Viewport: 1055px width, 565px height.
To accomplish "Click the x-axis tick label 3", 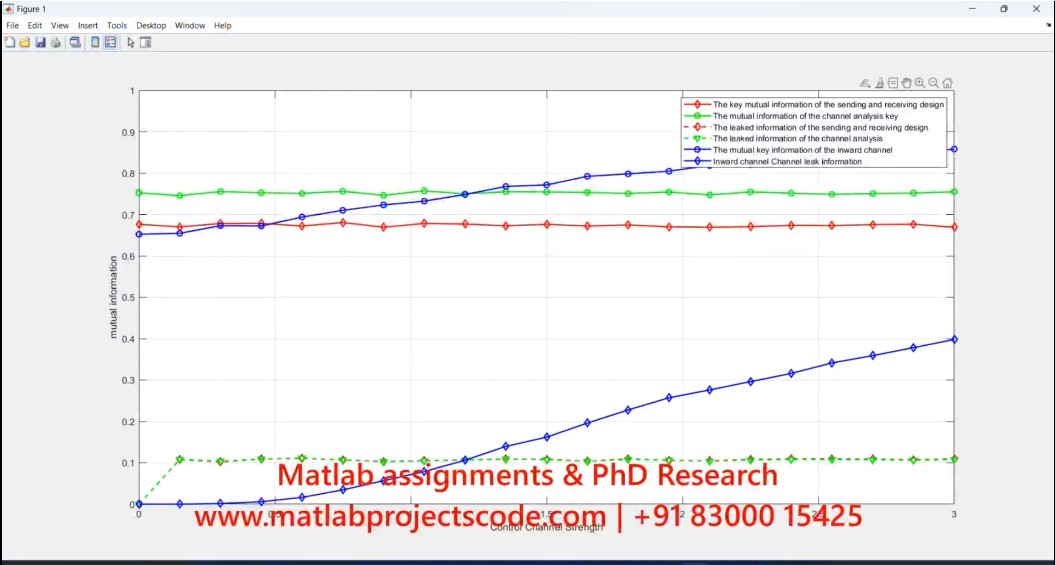I will point(953,514).
